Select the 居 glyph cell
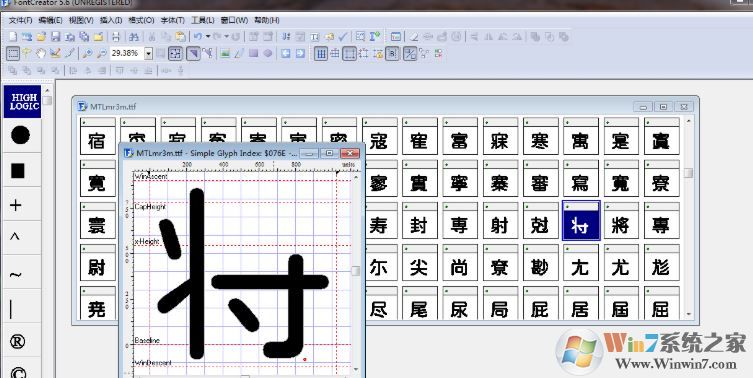Image resolution: width=753 pixels, height=378 pixels. [x=581, y=304]
